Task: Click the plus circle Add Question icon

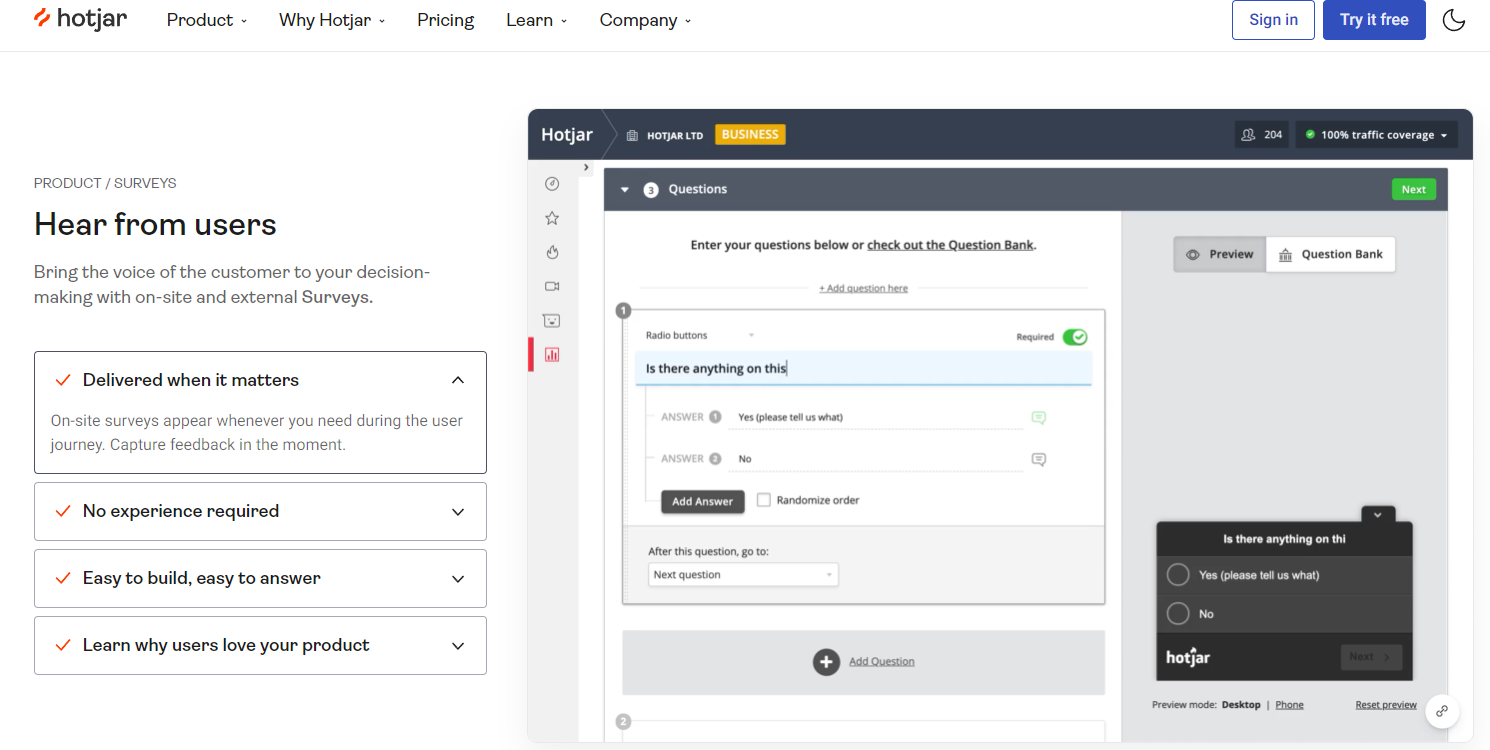Action: [x=826, y=662]
